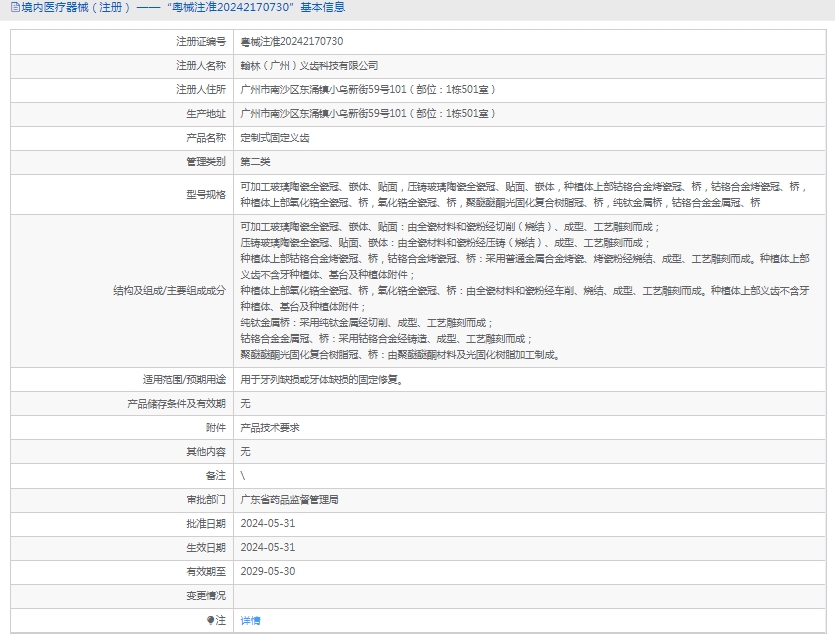
Task: Select registration number value 粤械注准20242170730
Action: coord(292,42)
